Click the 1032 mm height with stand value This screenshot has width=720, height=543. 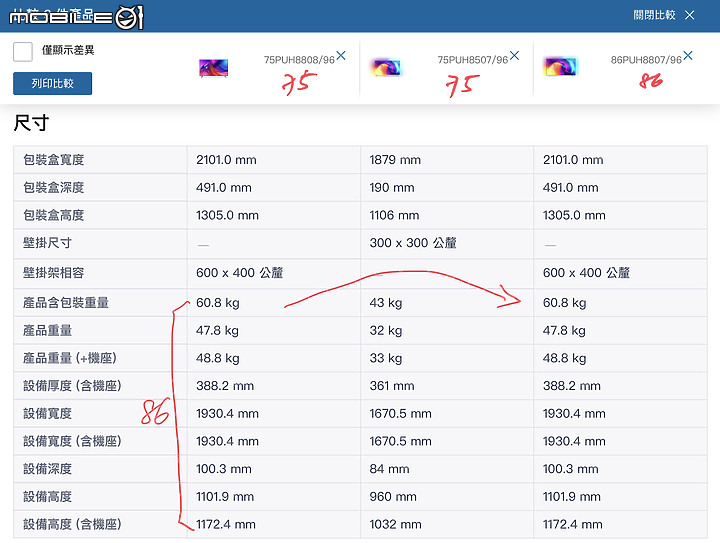(x=395, y=524)
